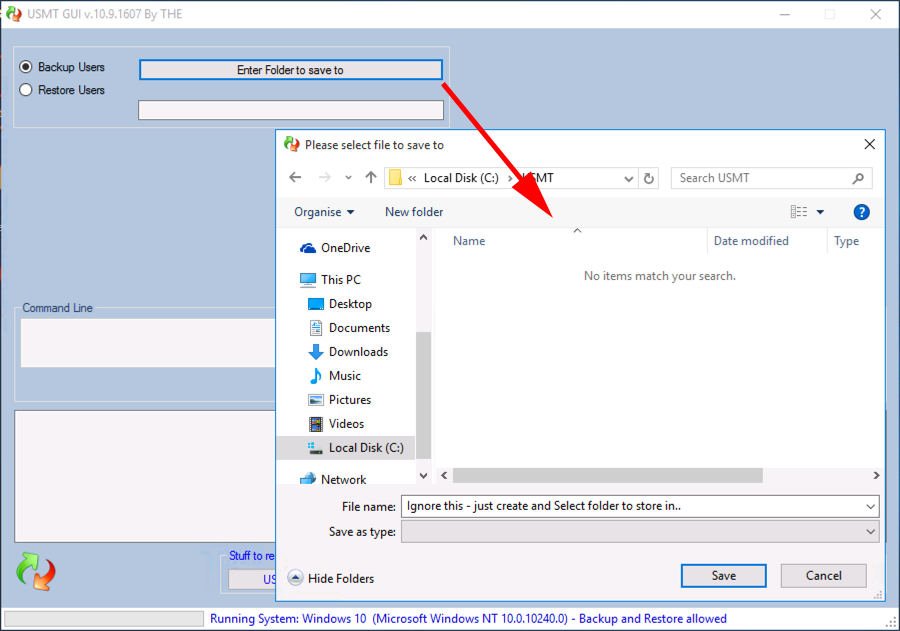Close the Please select file dialog
Viewport: 900px width, 631px height.
click(870, 144)
